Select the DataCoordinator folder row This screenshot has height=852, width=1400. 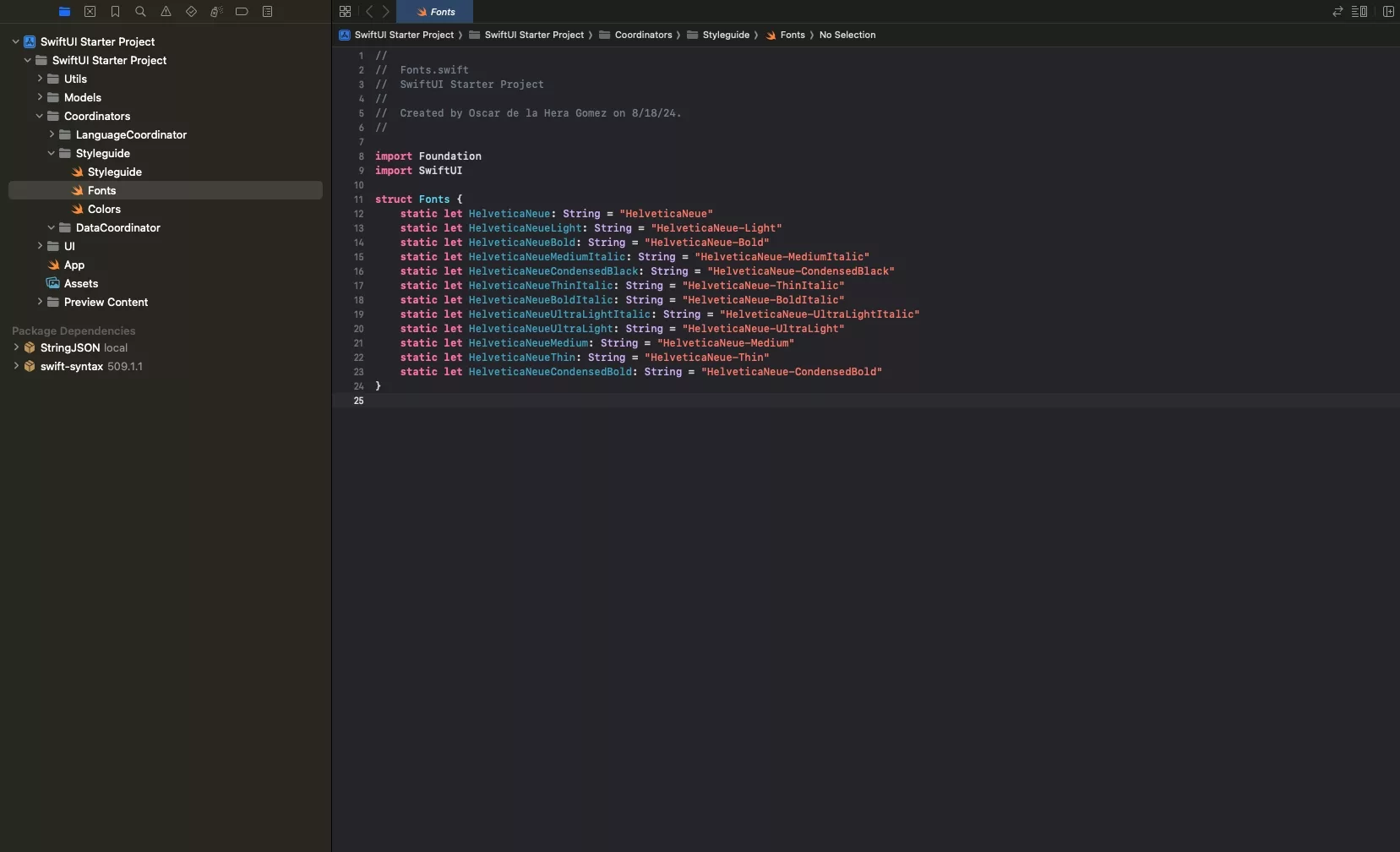[x=166, y=227]
